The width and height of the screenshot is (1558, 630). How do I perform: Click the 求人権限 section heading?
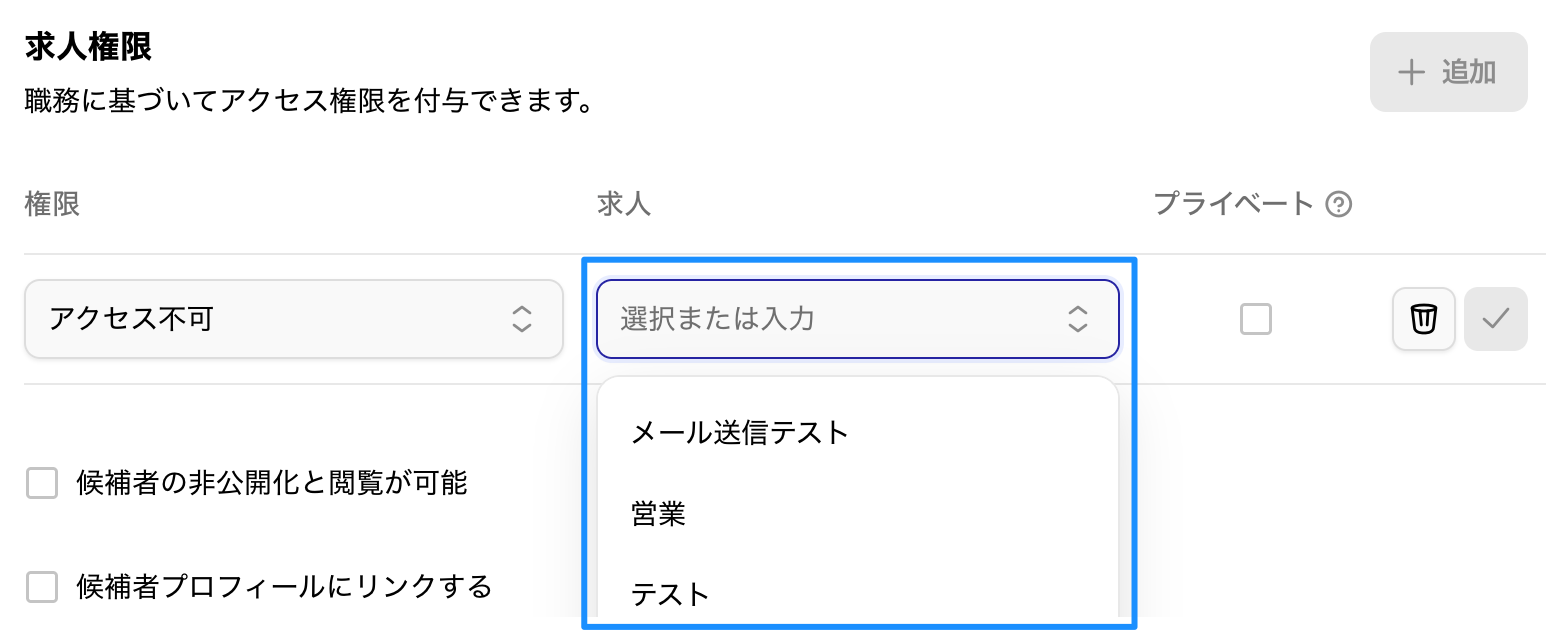coord(88,47)
